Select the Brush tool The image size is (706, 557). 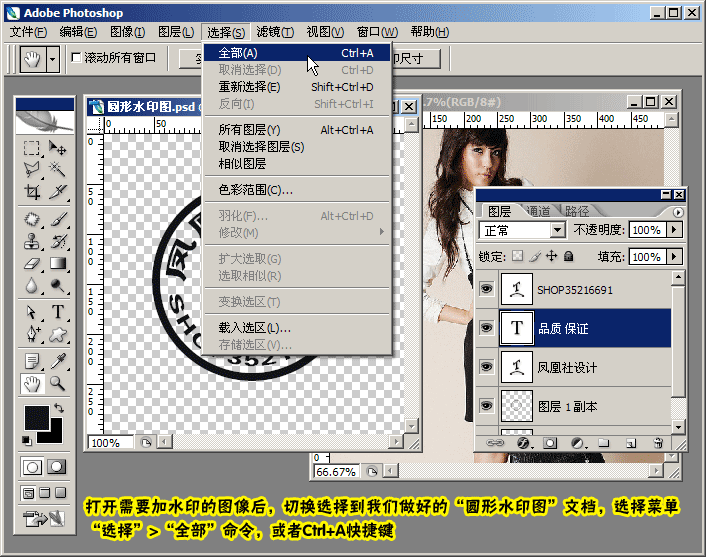(58, 219)
